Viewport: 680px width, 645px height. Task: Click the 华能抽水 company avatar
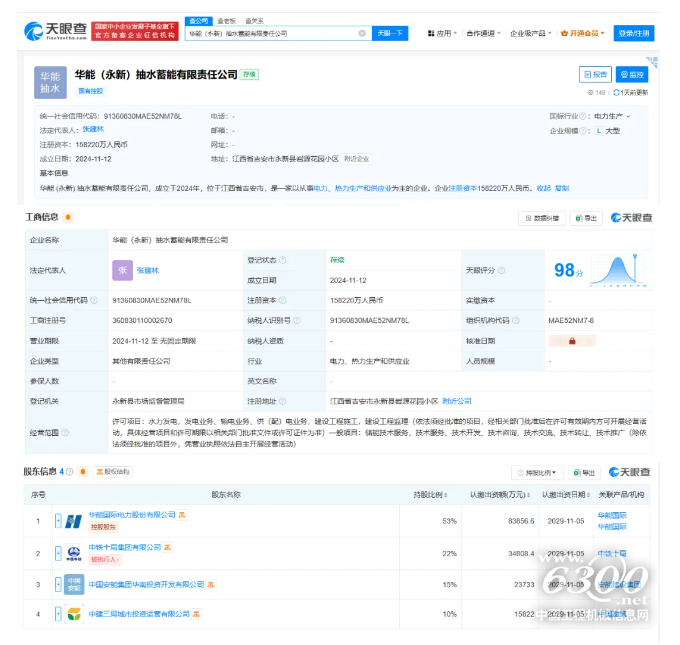[50, 82]
